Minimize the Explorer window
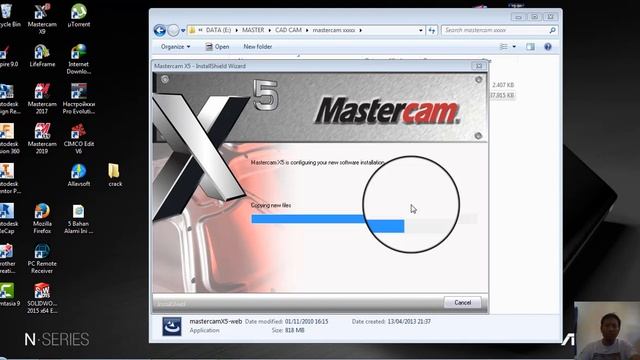Image resolution: width=640 pixels, height=360 pixels. tap(518, 17)
